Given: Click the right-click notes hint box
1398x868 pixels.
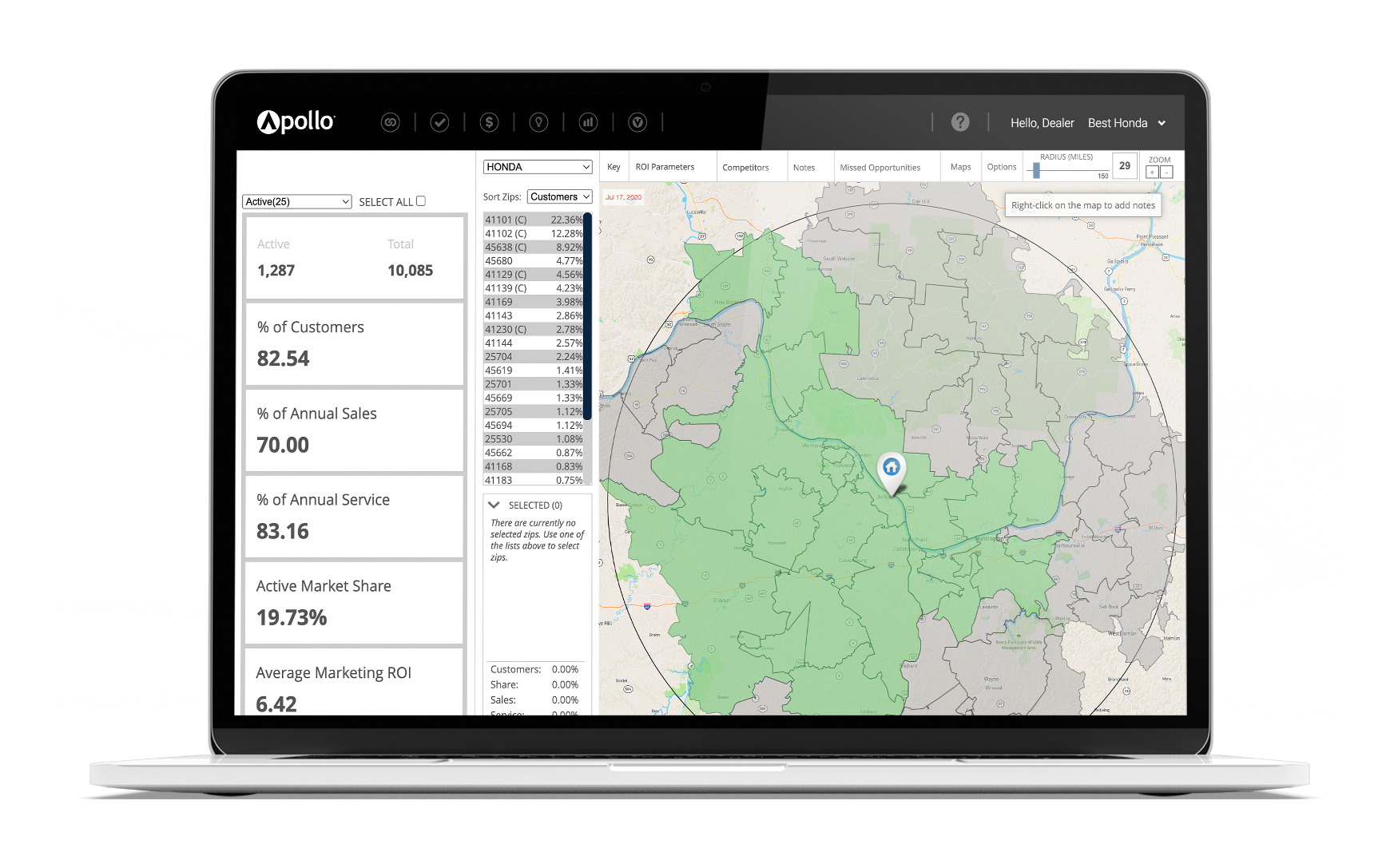Looking at the screenshot, I should point(1083,205).
